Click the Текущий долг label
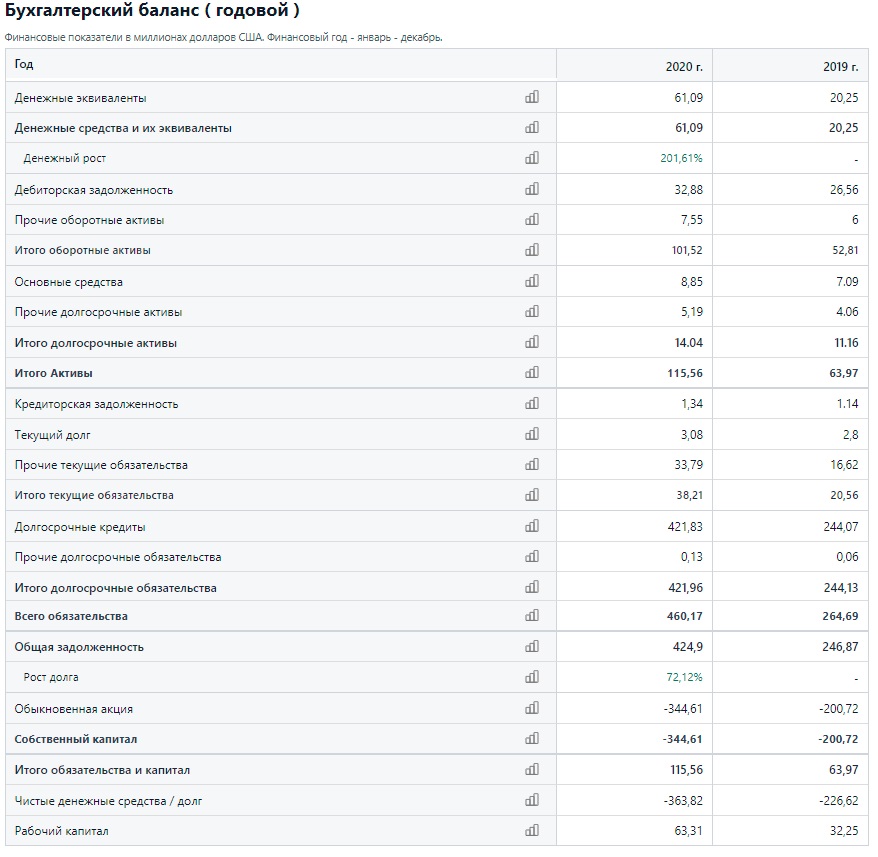 pyautogui.click(x=52, y=435)
